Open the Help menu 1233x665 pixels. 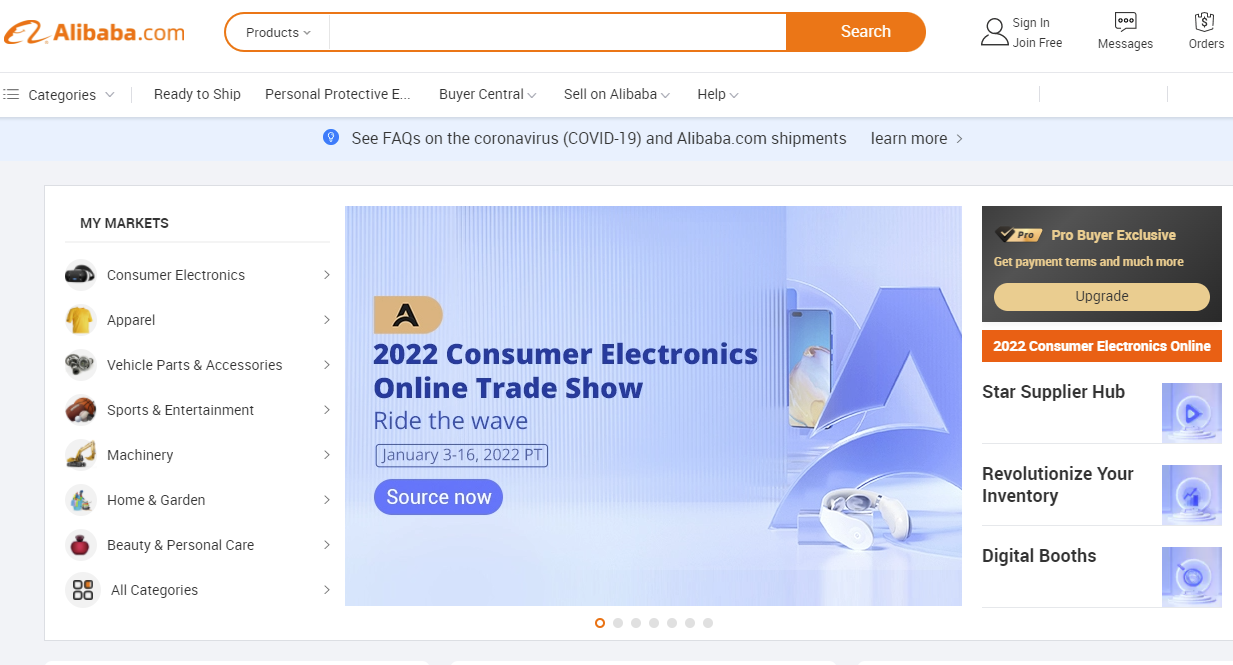718,94
